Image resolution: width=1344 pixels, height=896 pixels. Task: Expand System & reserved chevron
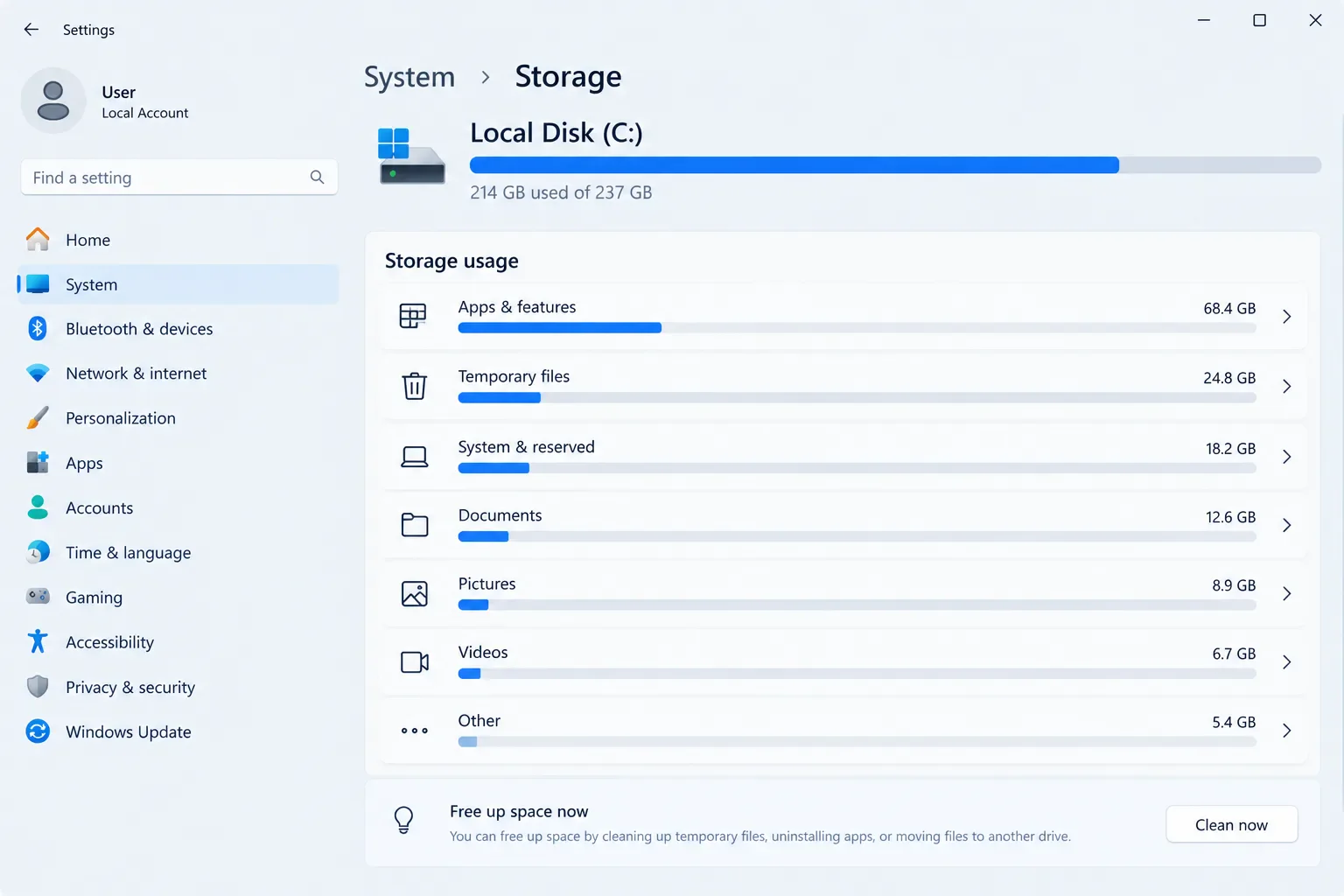tap(1286, 457)
